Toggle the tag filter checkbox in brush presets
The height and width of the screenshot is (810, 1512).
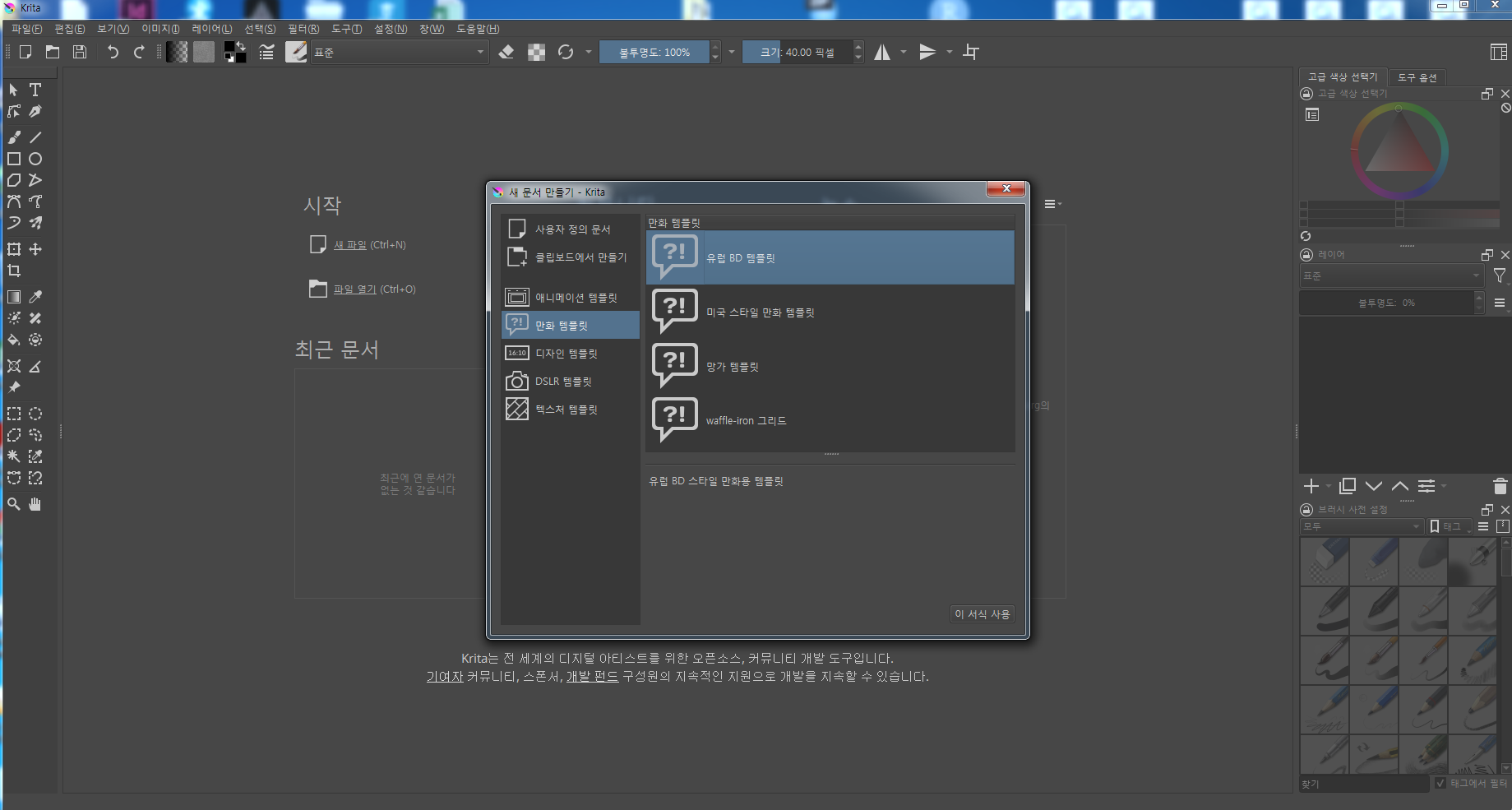(x=1440, y=783)
